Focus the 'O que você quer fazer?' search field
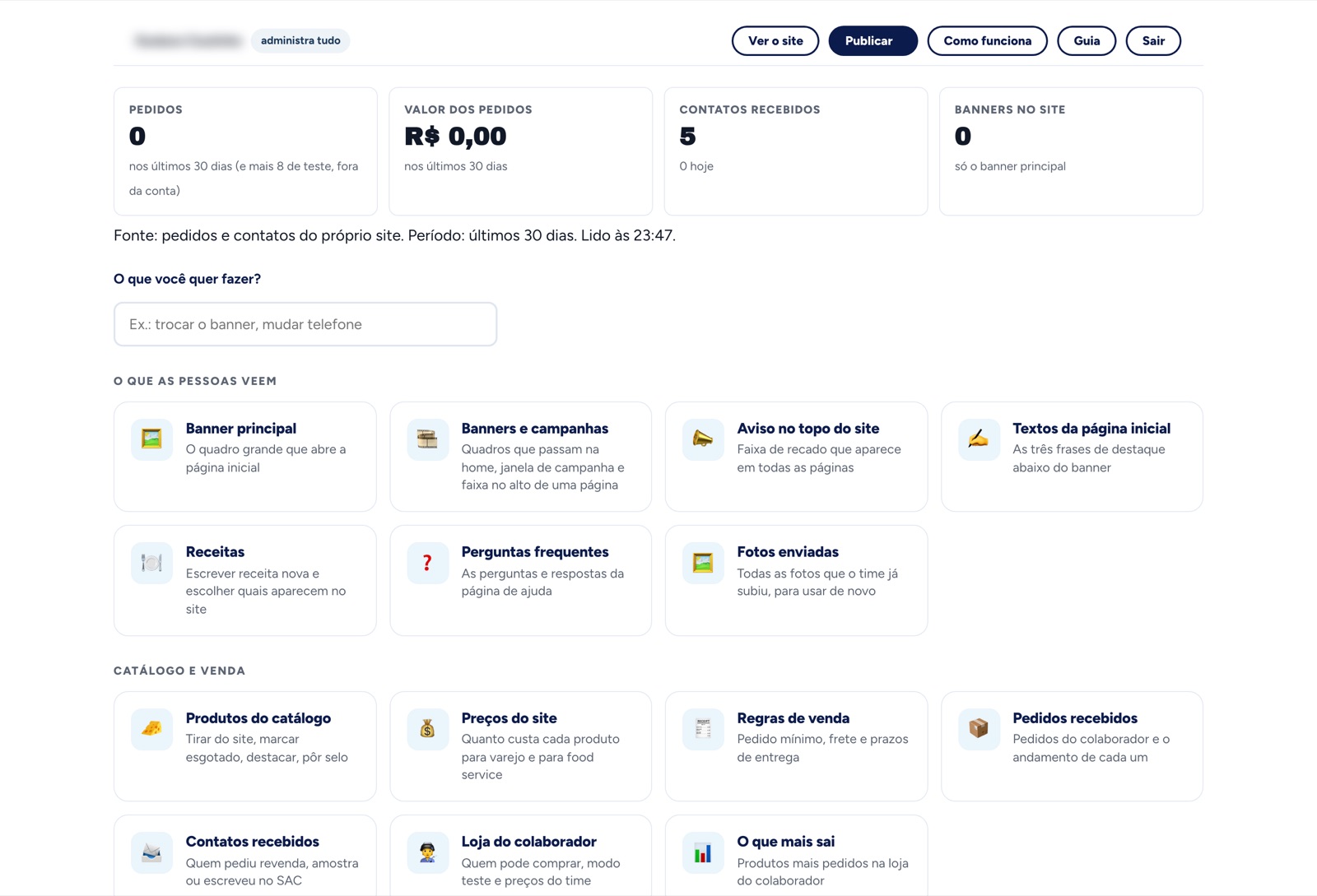The image size is (1317, 896). pyautogui.click(x=305, y=324)
